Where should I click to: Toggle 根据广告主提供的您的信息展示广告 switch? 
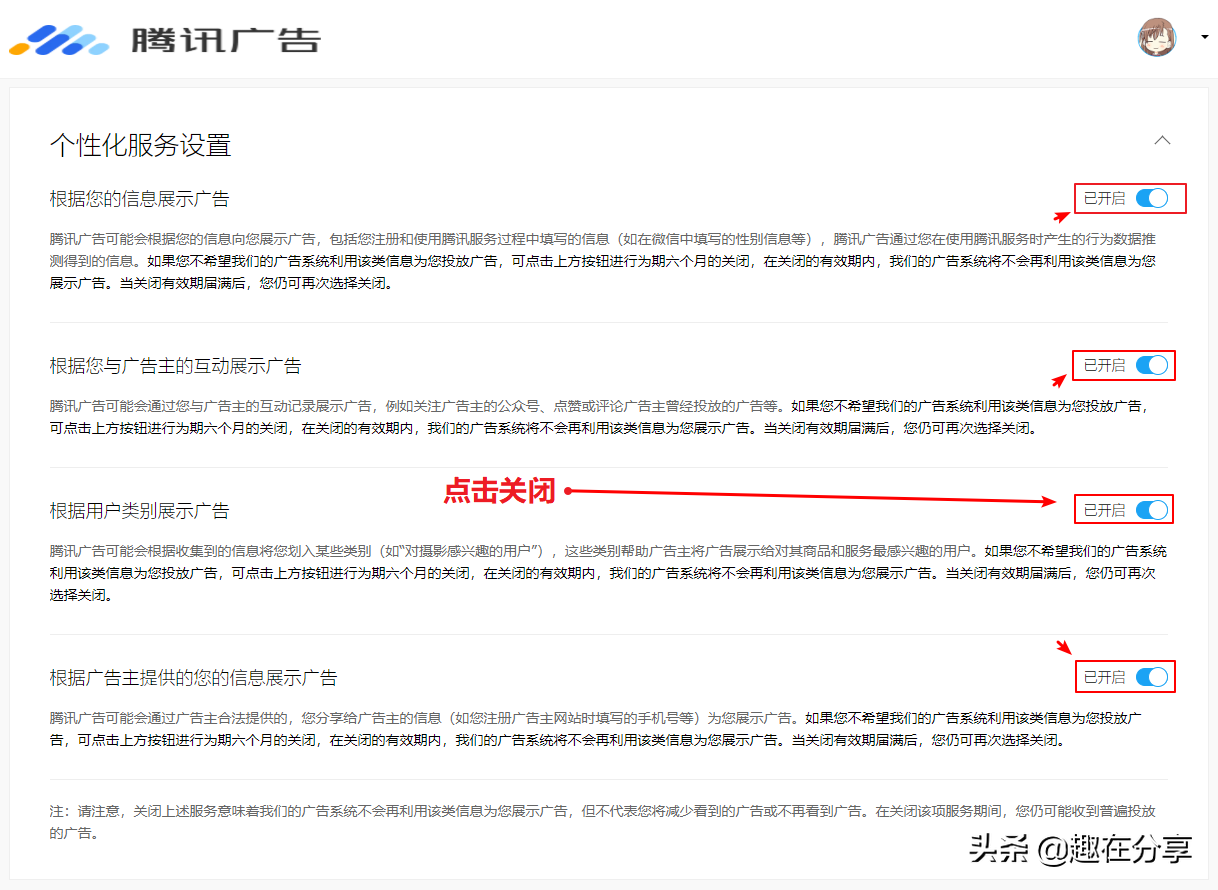point(1152,677)
